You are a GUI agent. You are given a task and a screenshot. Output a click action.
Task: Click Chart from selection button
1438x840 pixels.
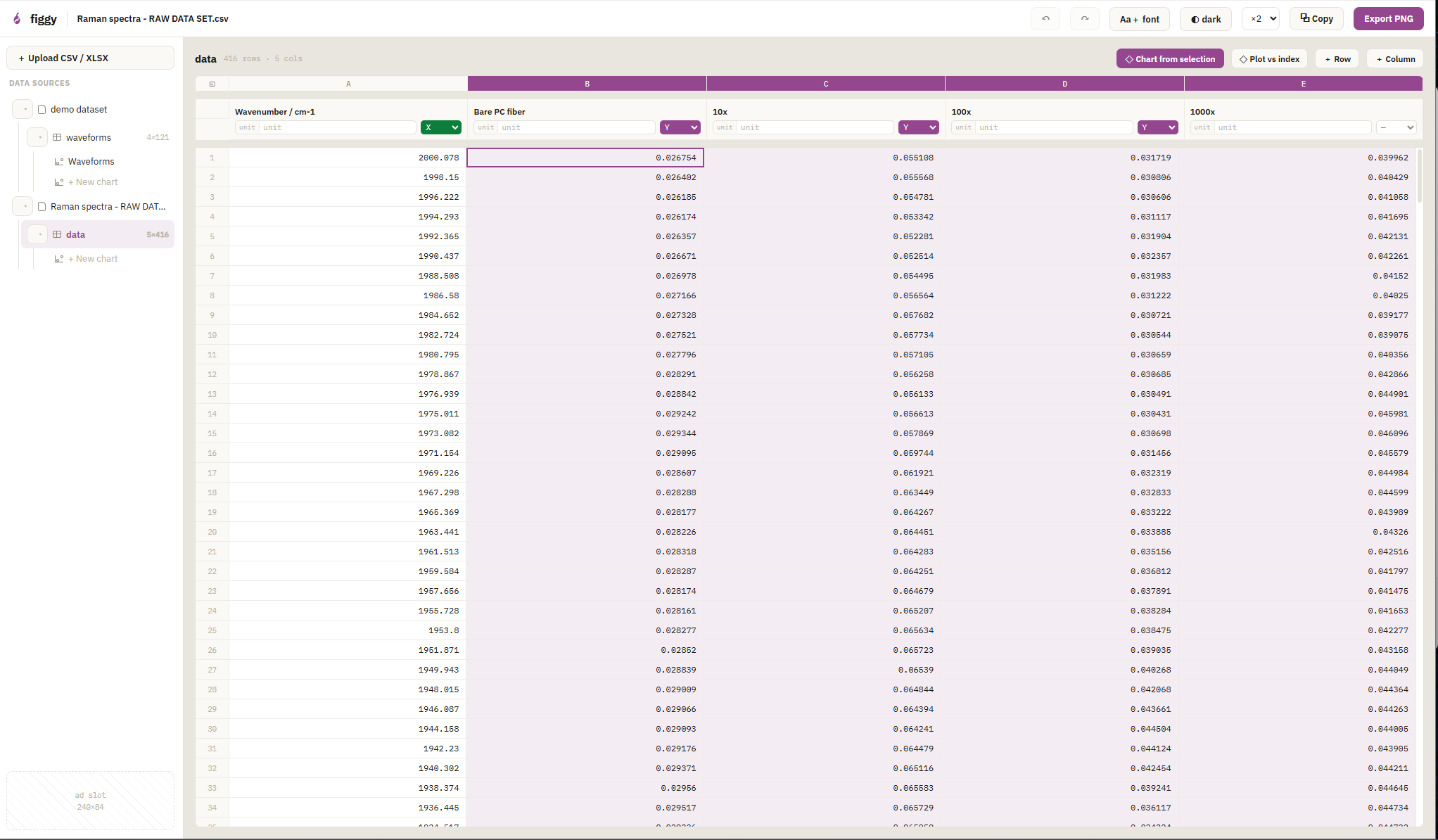pyautogui.click(x=1170, y=59)
